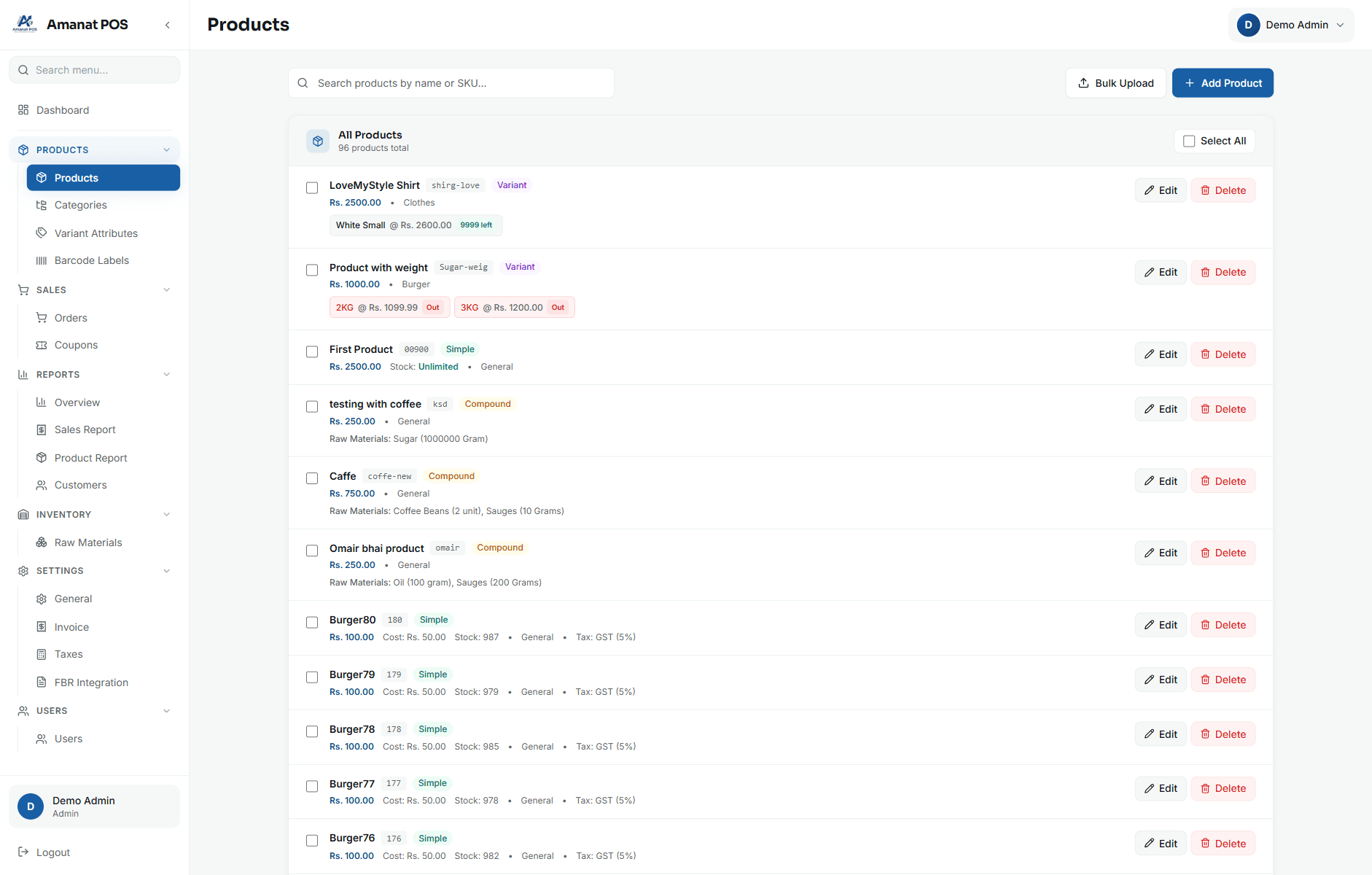Viewport: 1372px width, 875px height.
Task: Focus the search products field
Action: click(x=451, y=83)
